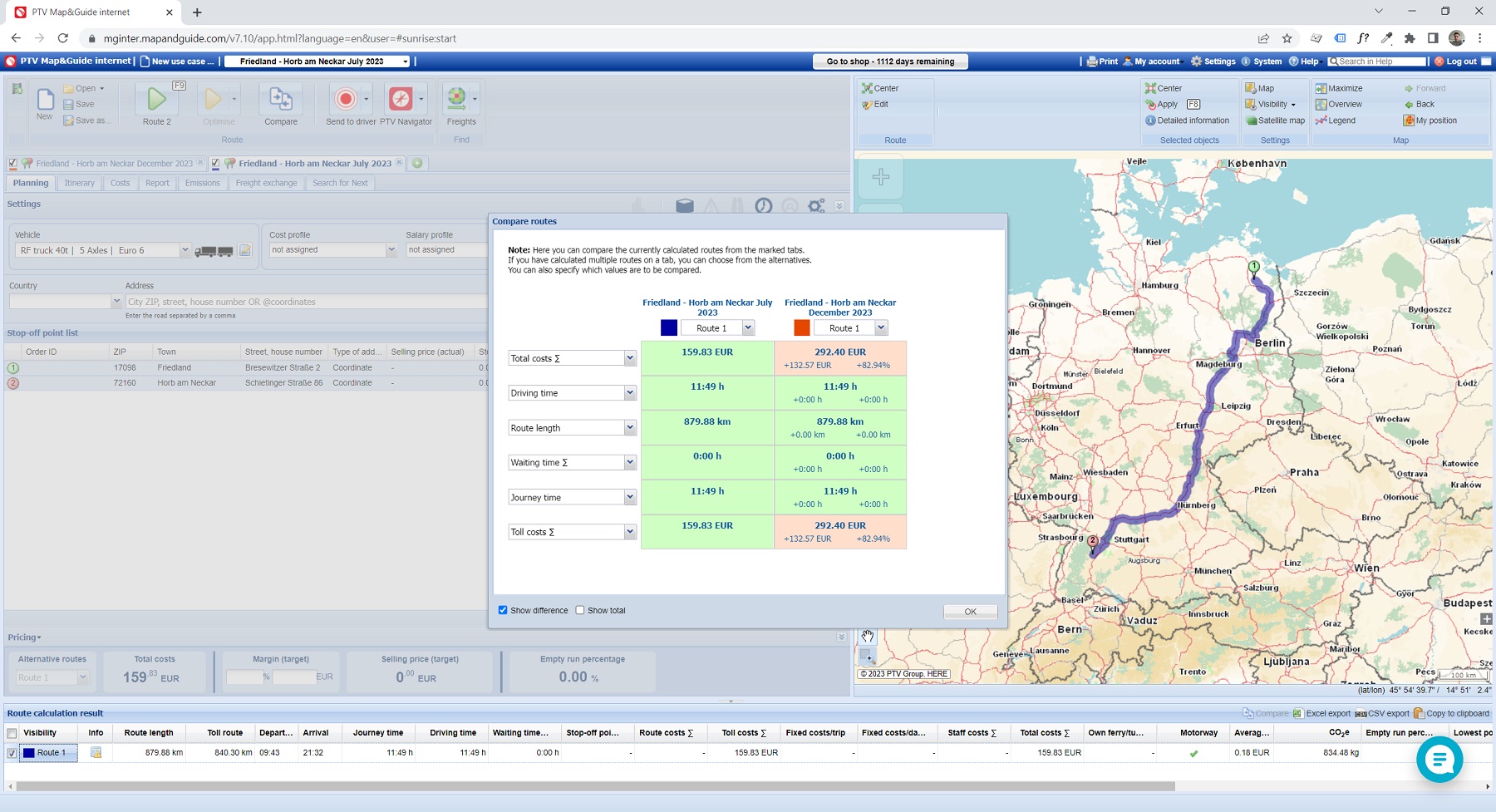The width and height of the screenshot is (1496, 812).
Task: Click the Excel export icon
Action: (x=1298, y=713)
